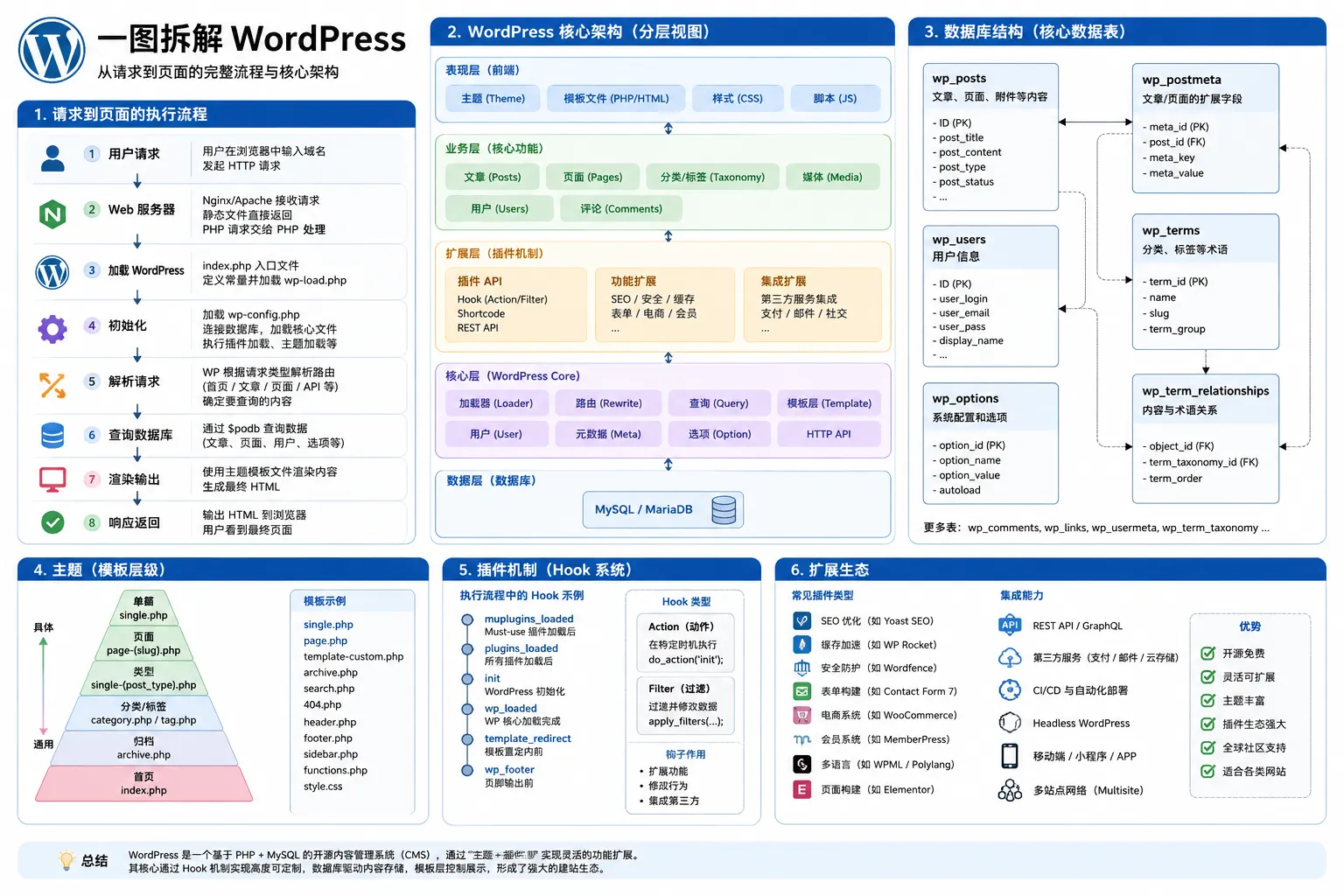Click the 安全防护 shield icon

coord(801,668)
